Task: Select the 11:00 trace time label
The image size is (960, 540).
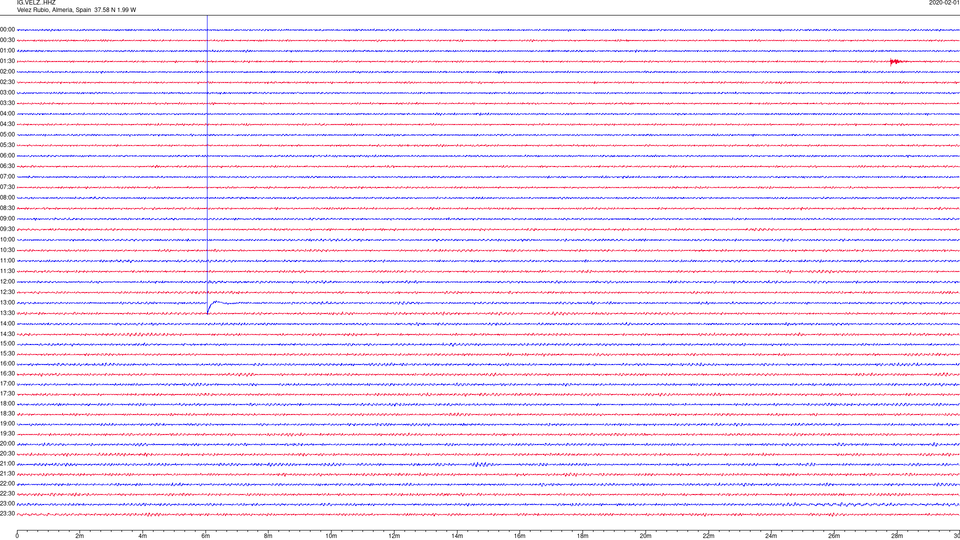Action: point(7,261)
